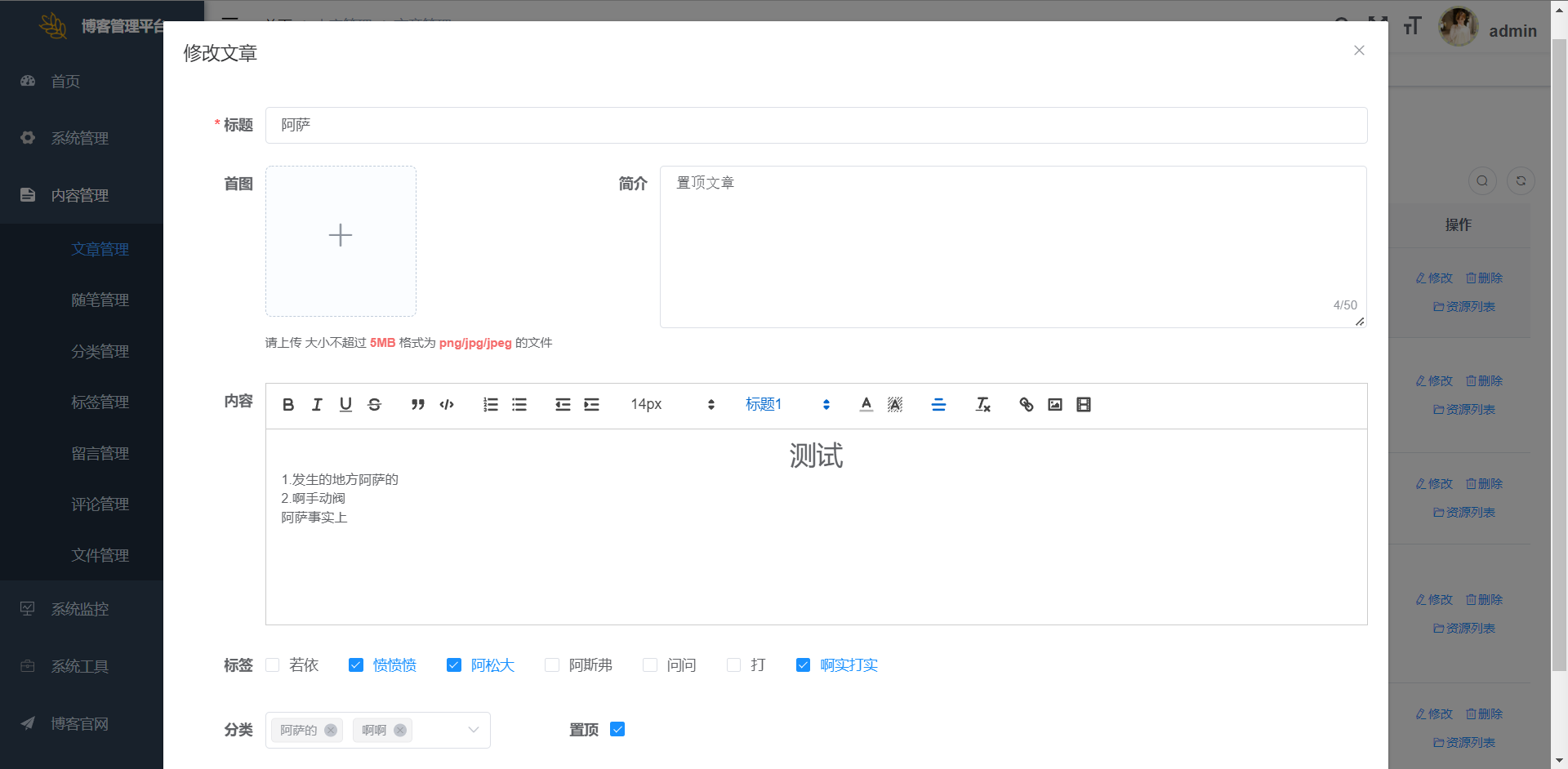The height and width of the screenshot is (769, 1568).
Task: Toggle underline formatting in the editor
Action: pyautogui.click(x=345, y=405)
